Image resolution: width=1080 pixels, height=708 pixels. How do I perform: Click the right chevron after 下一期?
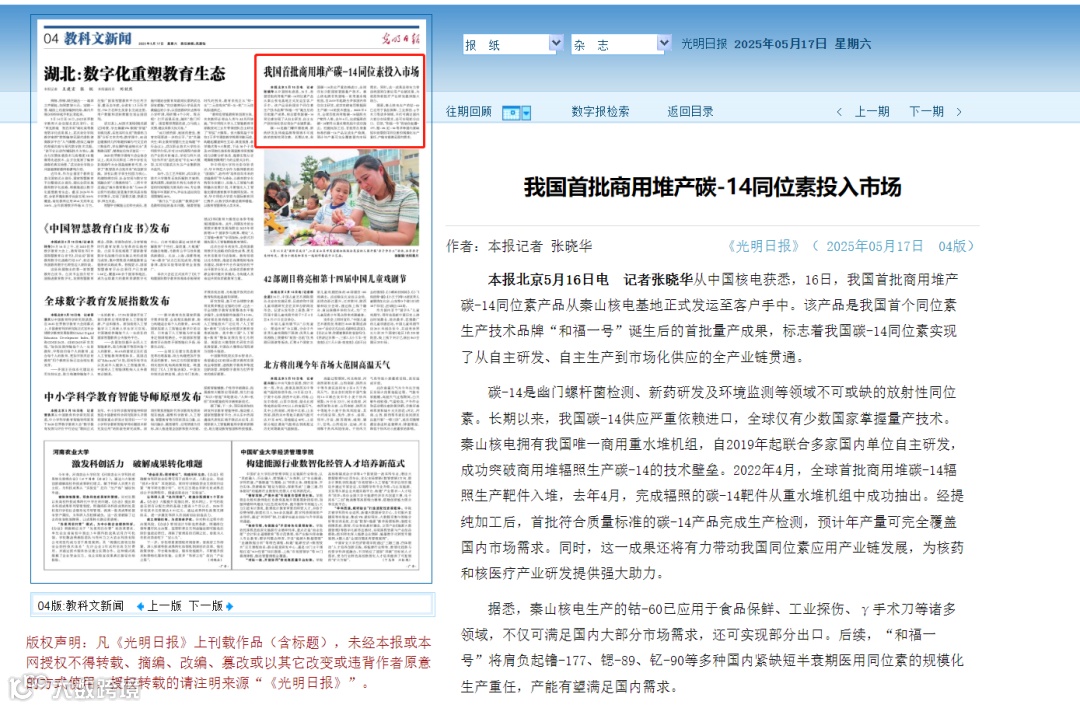pyautogui.click(x=959, y=112)
